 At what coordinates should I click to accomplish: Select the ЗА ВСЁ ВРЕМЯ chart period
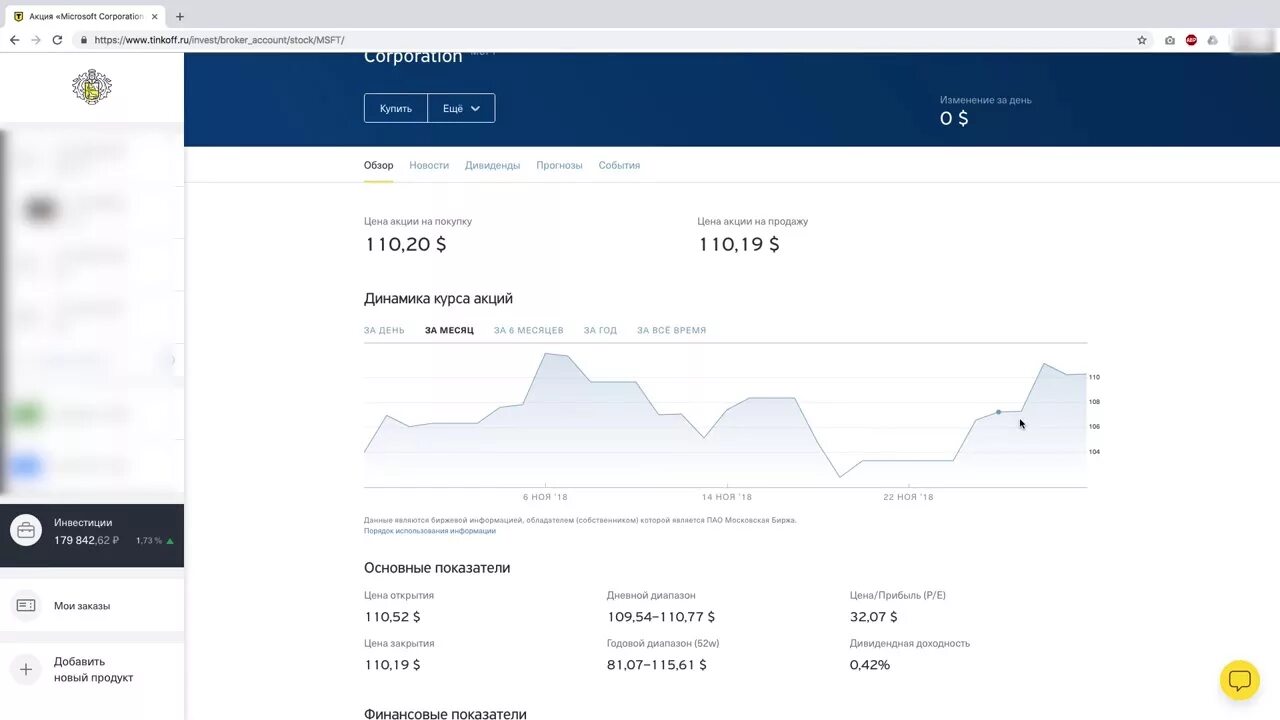click(x=671, y=330)
